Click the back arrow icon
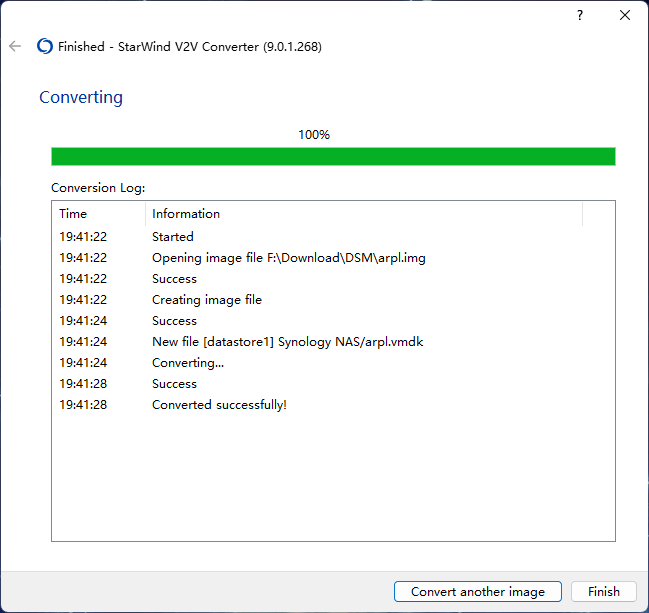This screenshot has width=649, height=613. [x=15, y=46]
